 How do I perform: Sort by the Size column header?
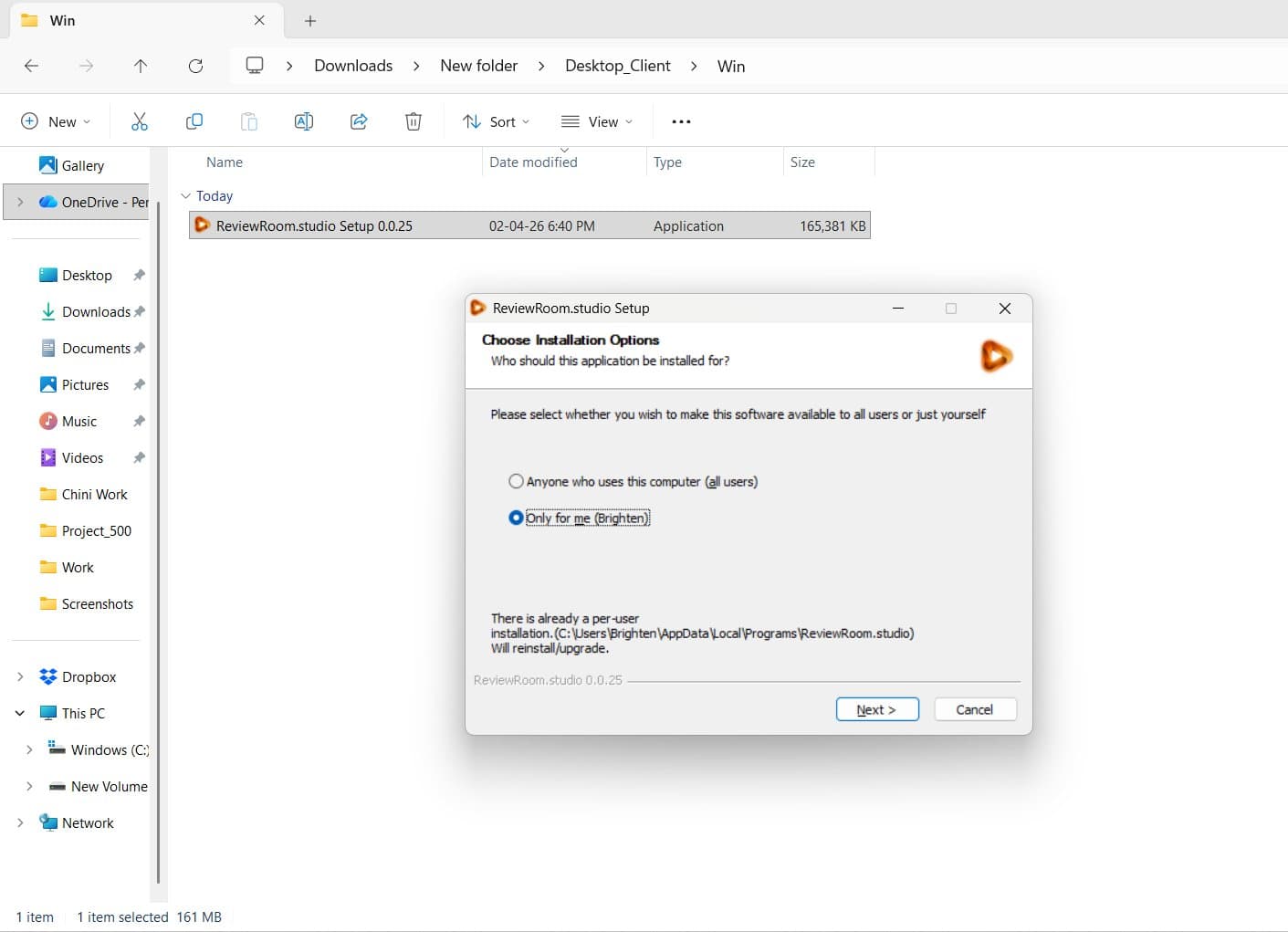802,162
